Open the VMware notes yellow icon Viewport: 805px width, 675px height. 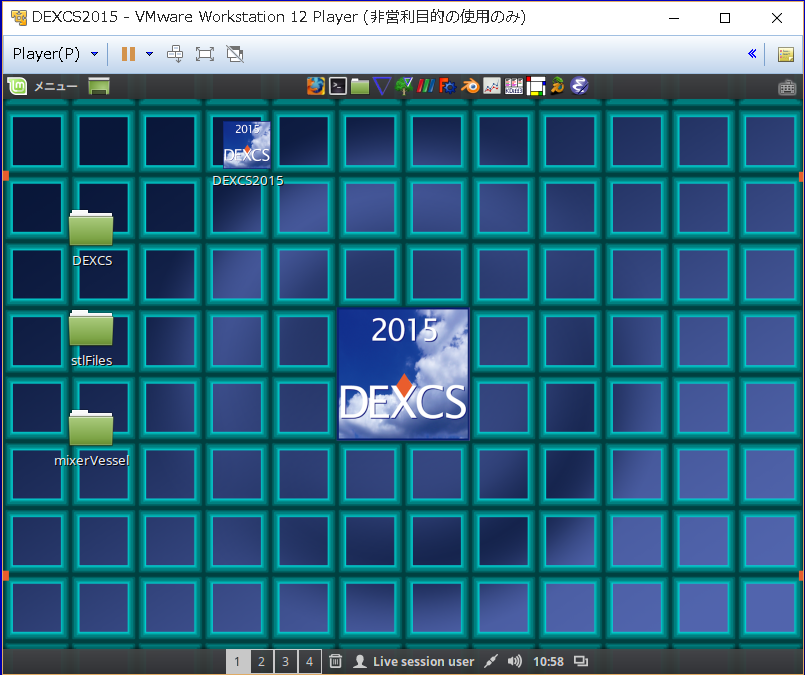point(785,54)
